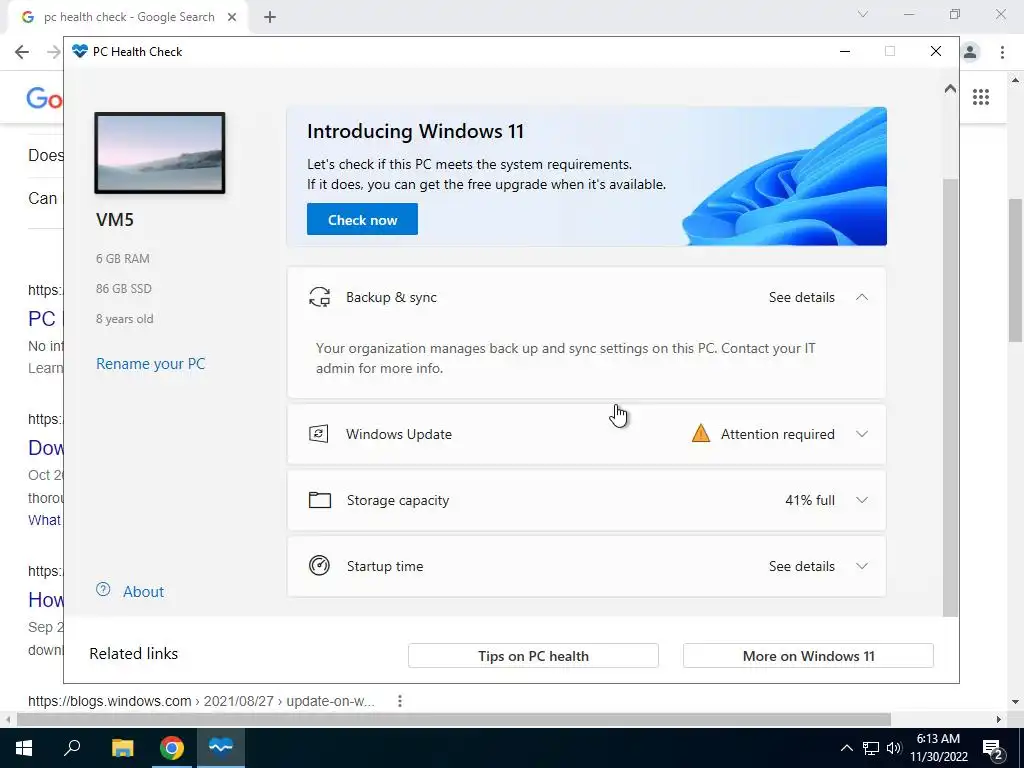
Task: Open the Google apps grid in Chrome
Action: pos(981,97)
